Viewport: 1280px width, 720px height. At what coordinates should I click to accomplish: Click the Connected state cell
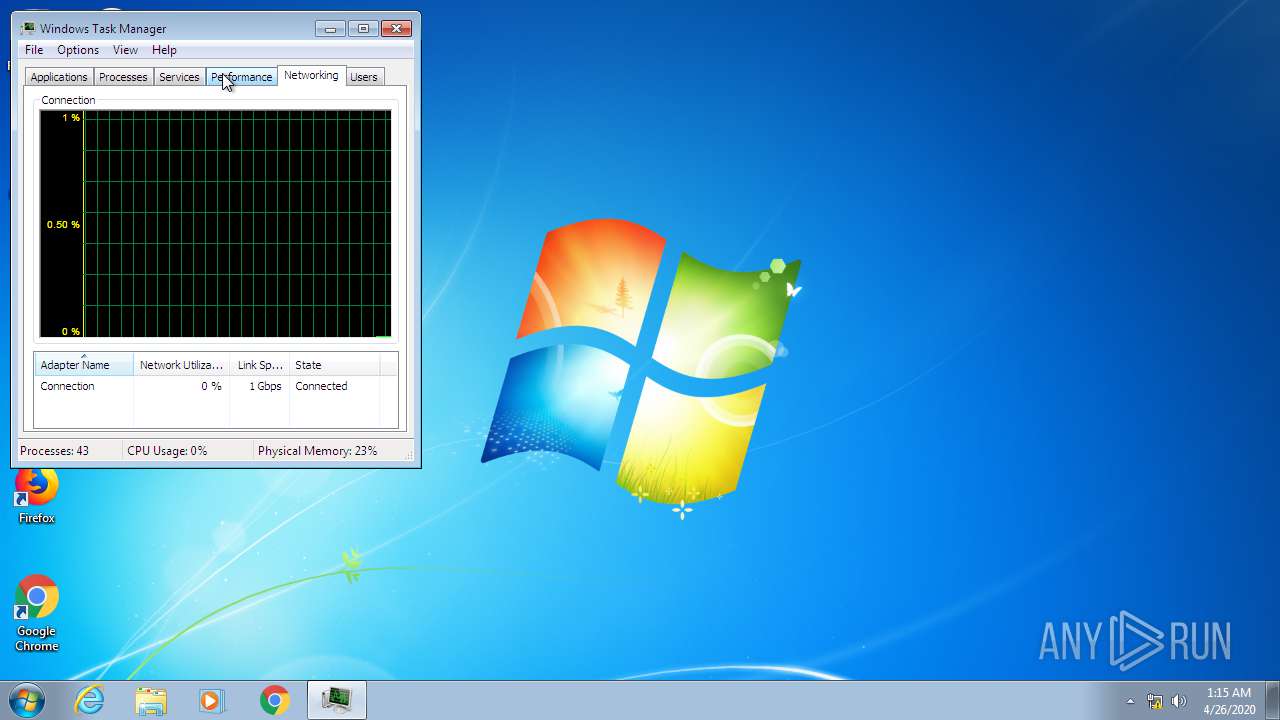click(x=321, y=386)
